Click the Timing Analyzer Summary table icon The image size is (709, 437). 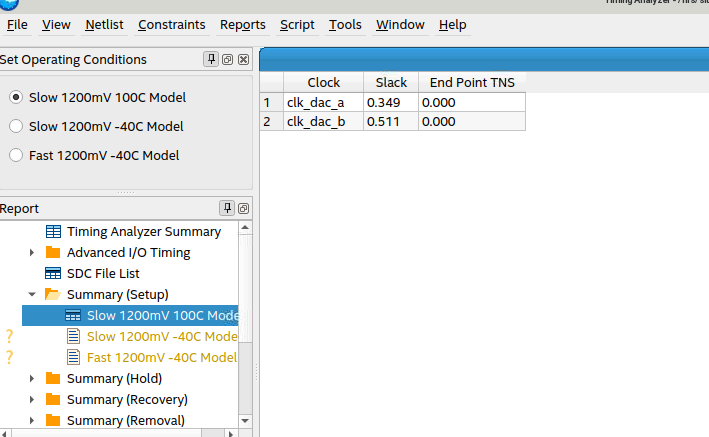[53, 232]
